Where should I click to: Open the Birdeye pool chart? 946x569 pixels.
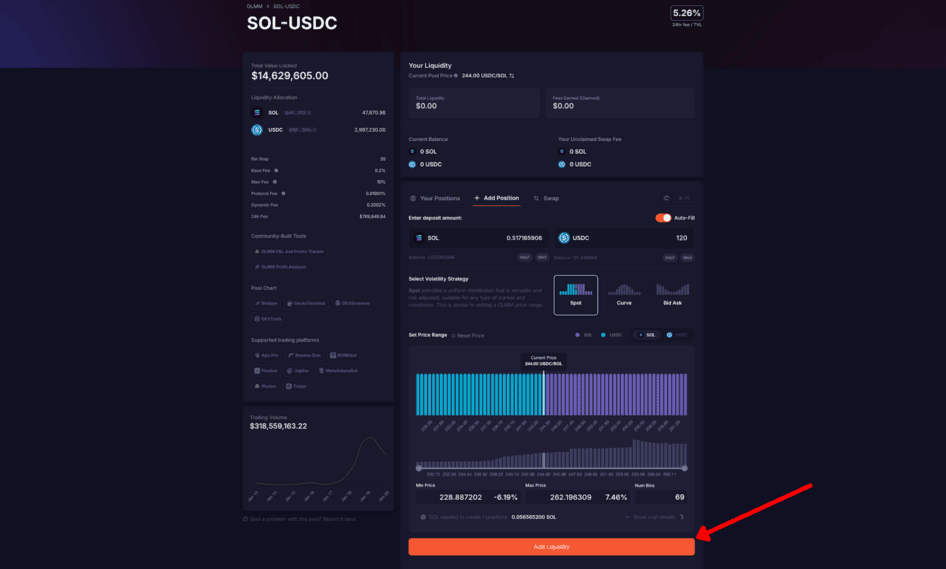click(266, 304)
